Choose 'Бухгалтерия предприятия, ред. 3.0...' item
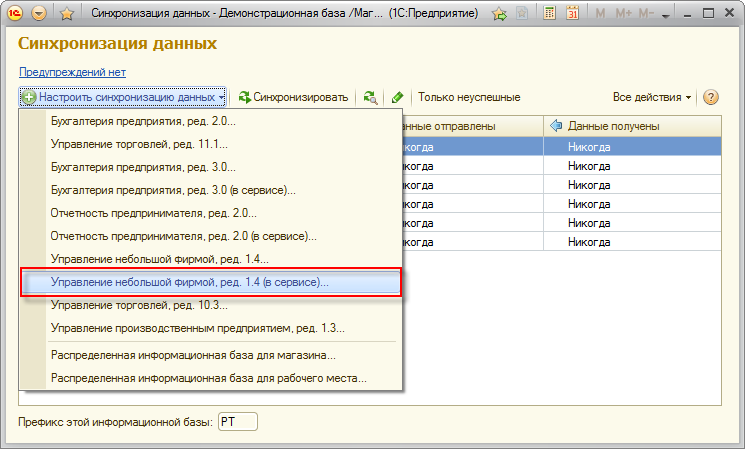745x449 pixels. [211, 167]
